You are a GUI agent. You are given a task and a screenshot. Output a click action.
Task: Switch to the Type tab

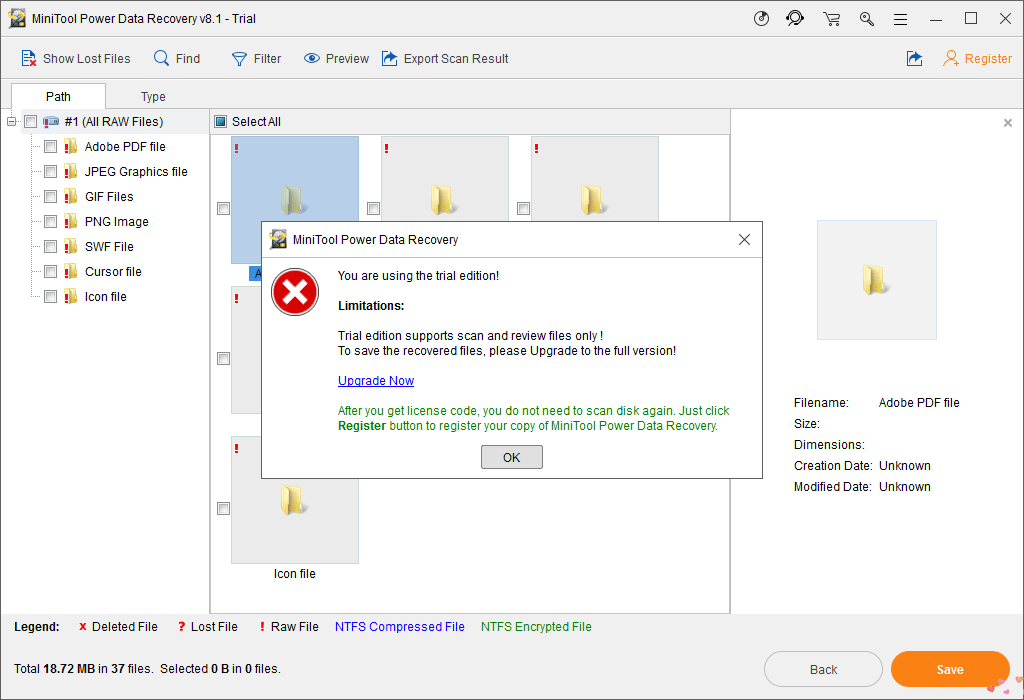[x=153, y=97]
